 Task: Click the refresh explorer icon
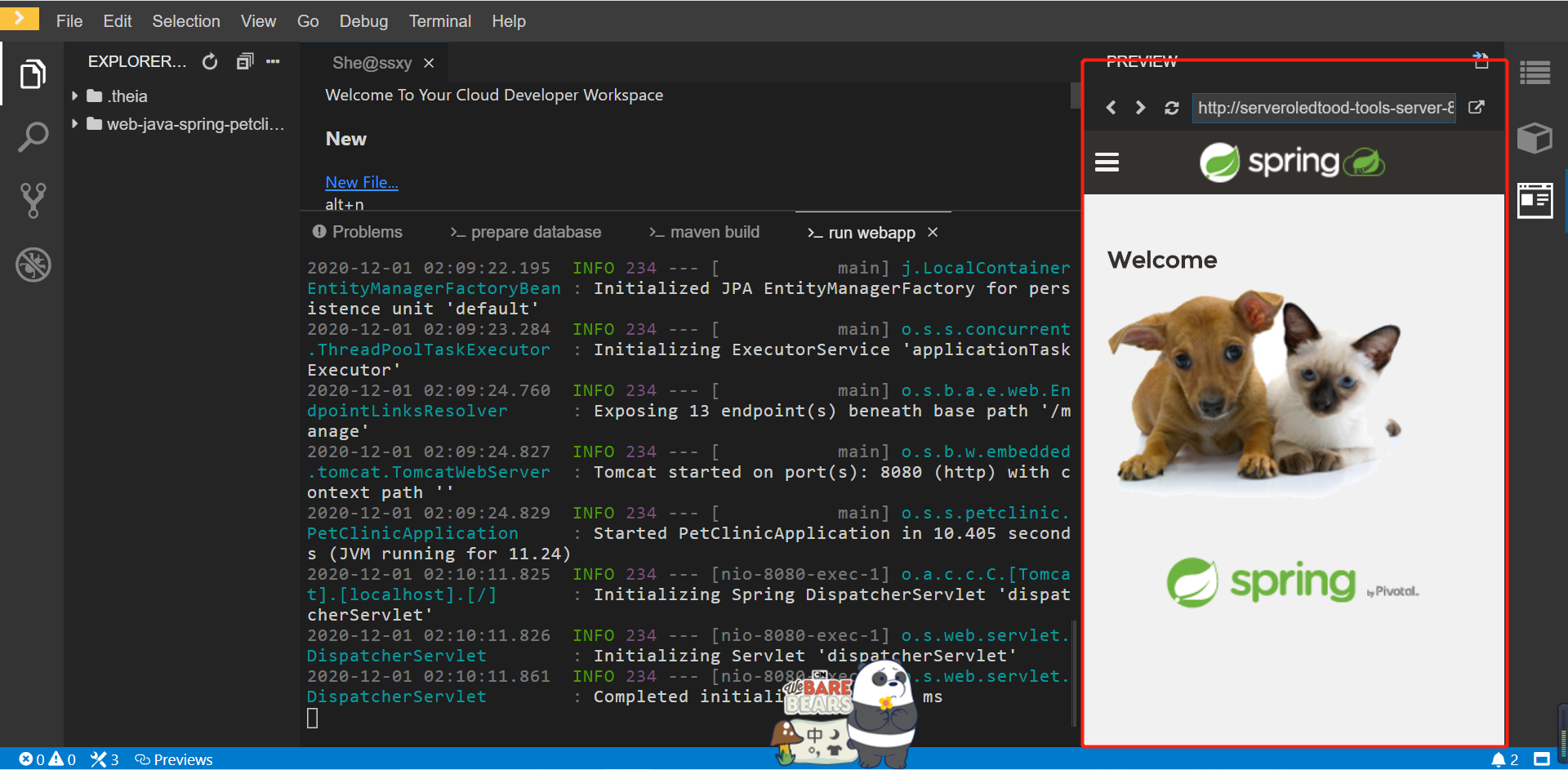210,62
